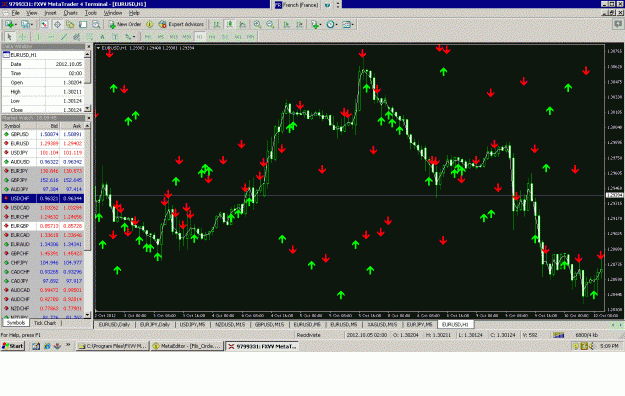Switch chart to line chart style
Viewport: 625px width, 396px height.
[x=242, y=24]
